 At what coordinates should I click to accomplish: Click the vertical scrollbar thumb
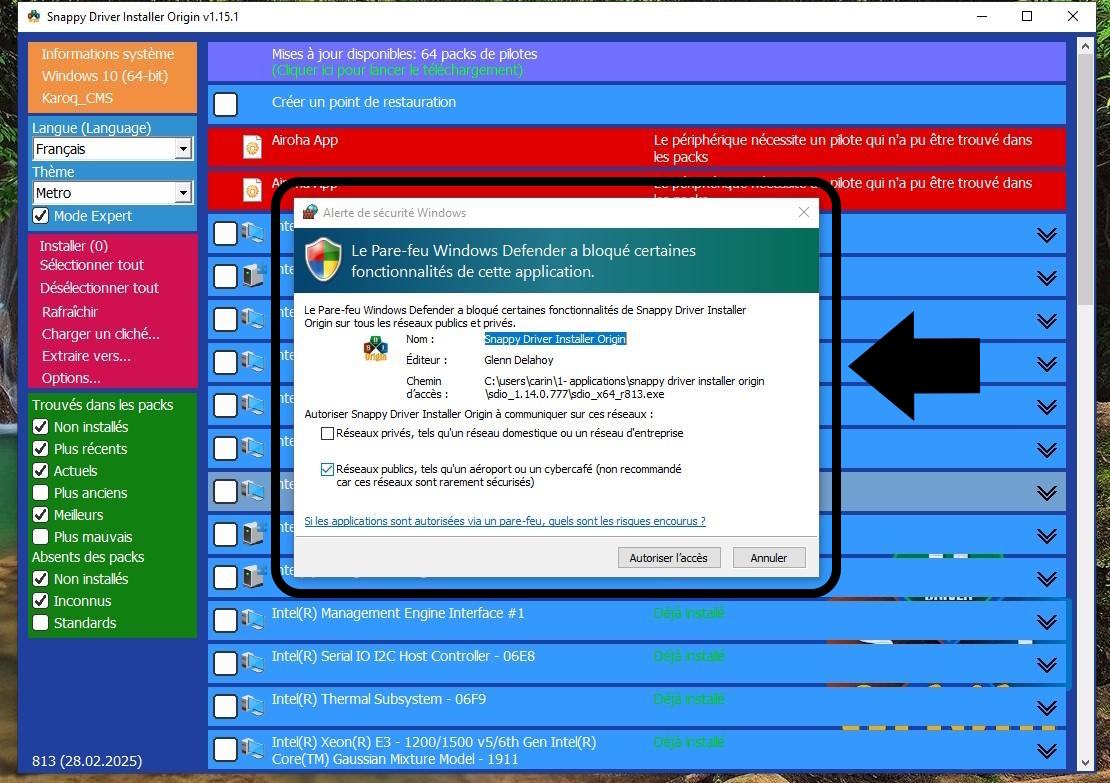click(x=1085, y=181)
